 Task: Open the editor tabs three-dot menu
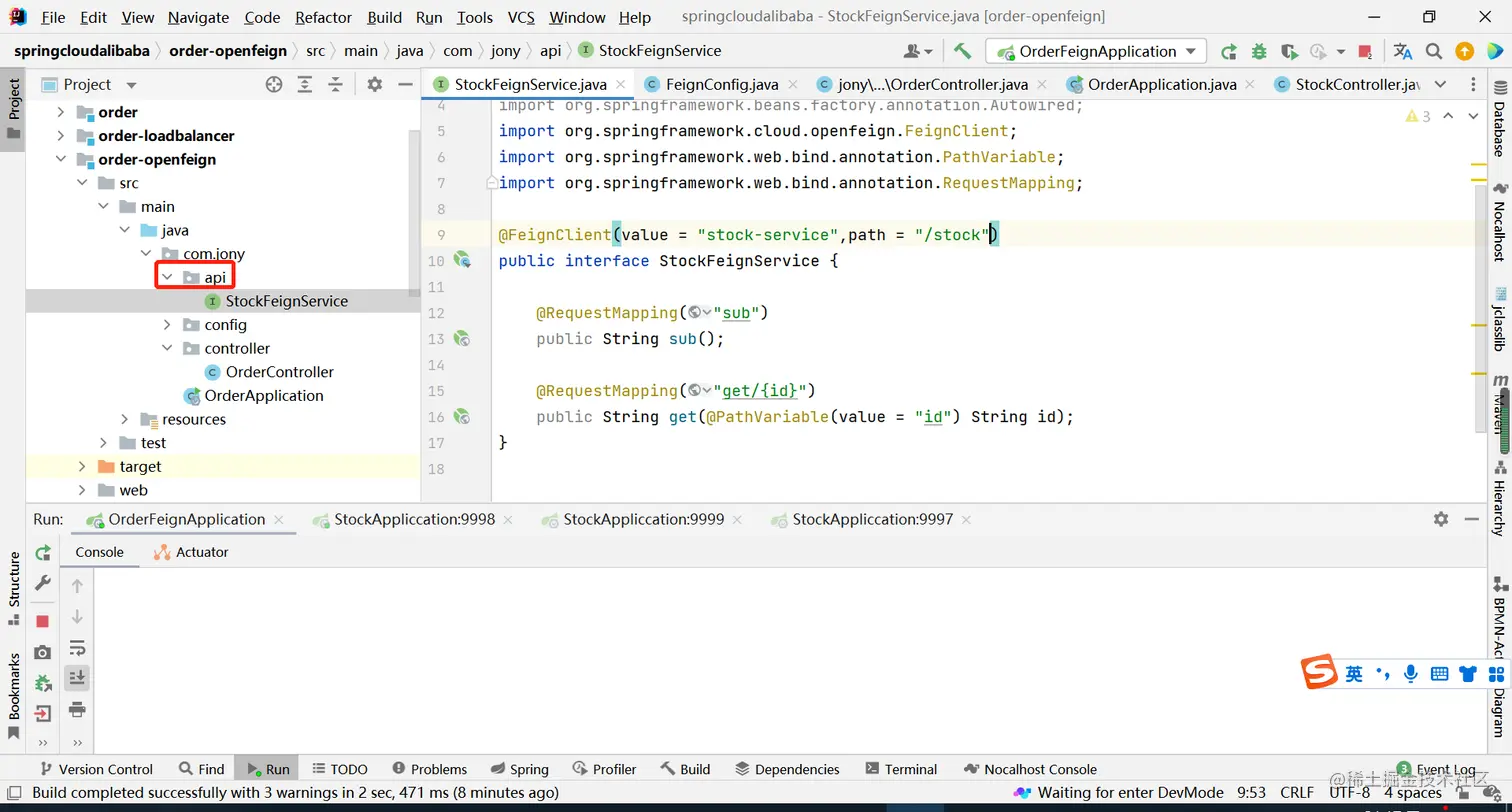1473,84
